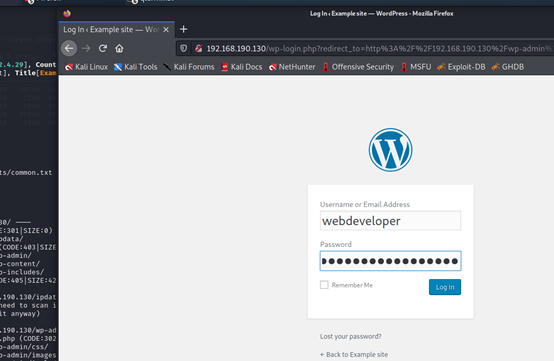Click the insecure connection padlock icon
554x361 pixels.
(x=199, y=48)
